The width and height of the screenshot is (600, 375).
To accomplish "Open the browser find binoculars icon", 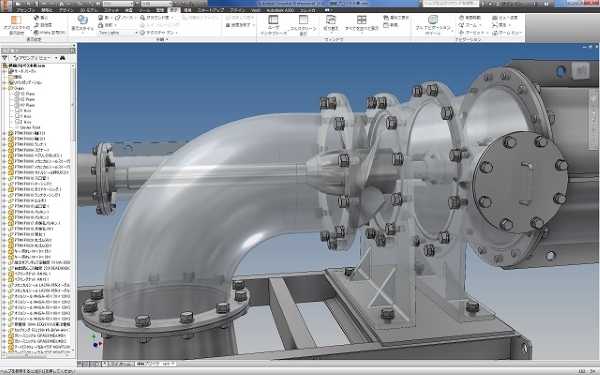I will tap(62, 58).
